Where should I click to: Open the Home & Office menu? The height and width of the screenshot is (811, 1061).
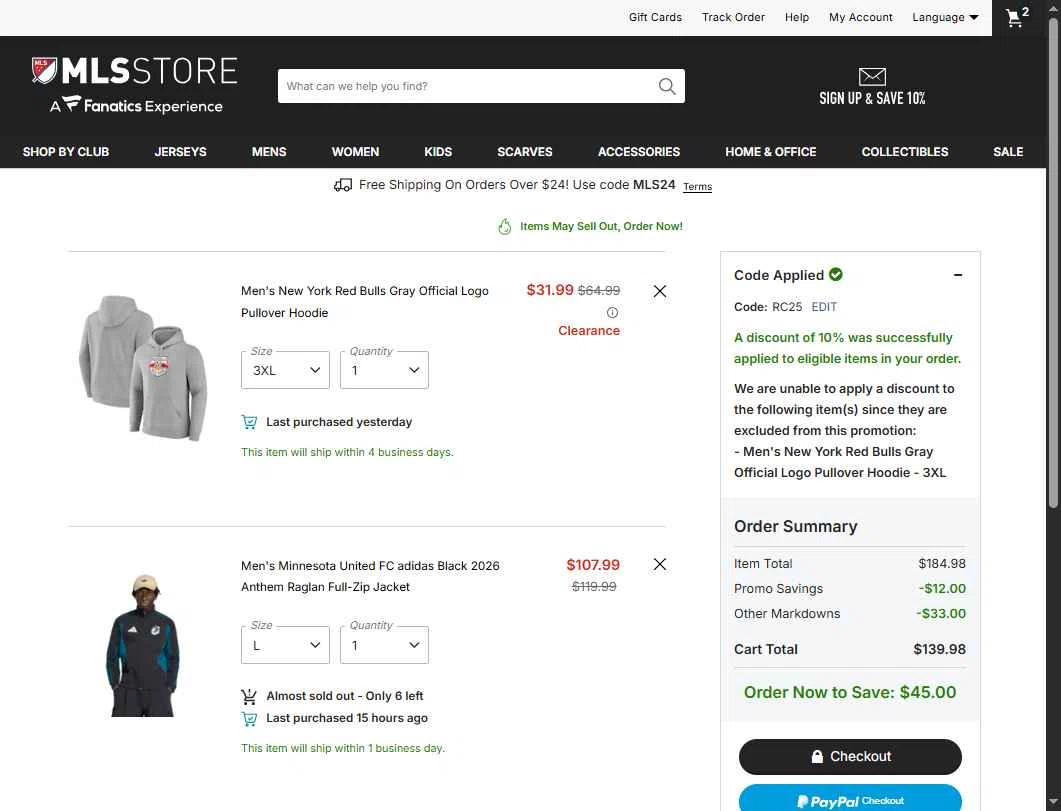(771, 152)
